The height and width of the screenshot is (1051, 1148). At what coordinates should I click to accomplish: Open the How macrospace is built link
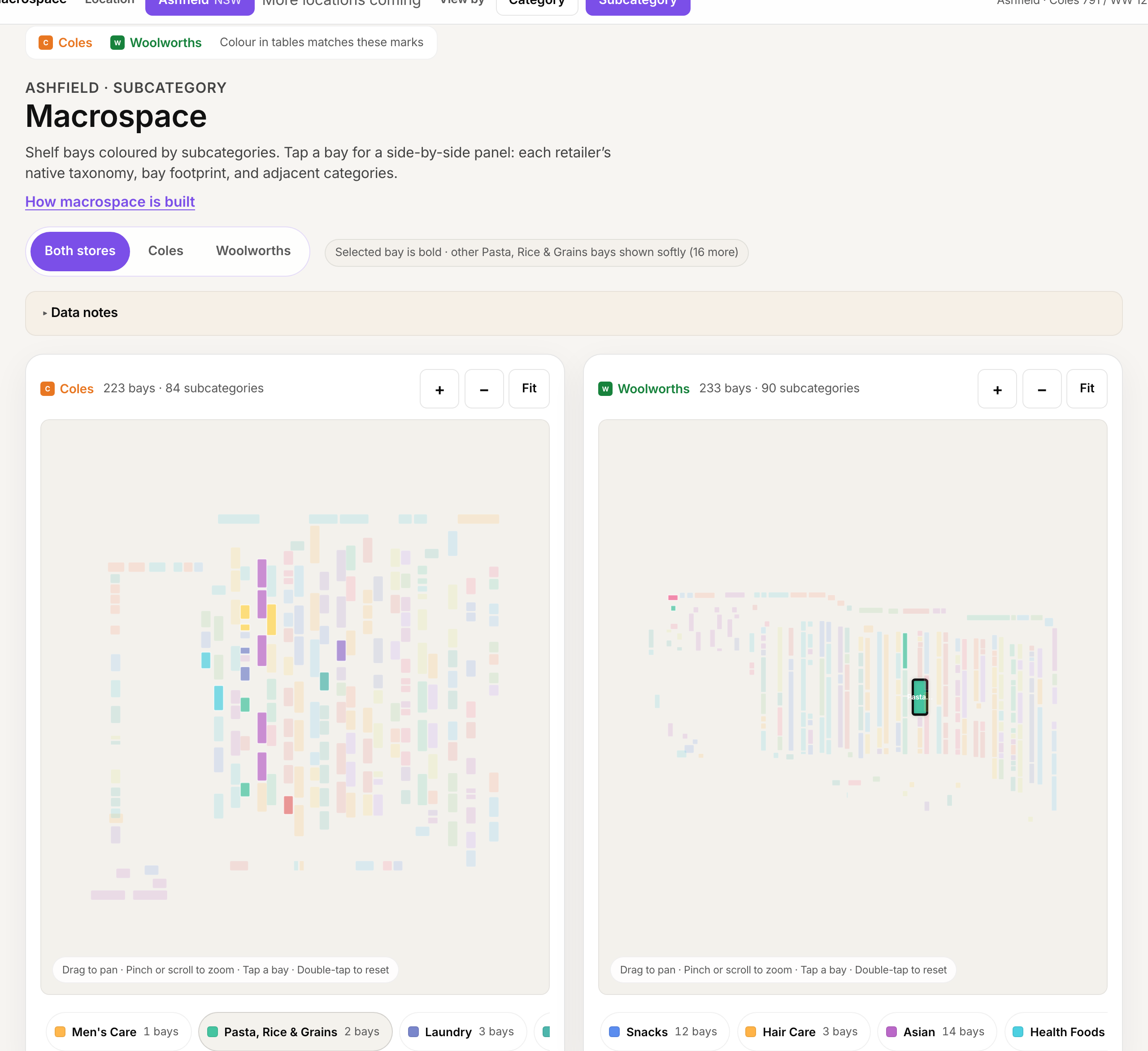110,201
